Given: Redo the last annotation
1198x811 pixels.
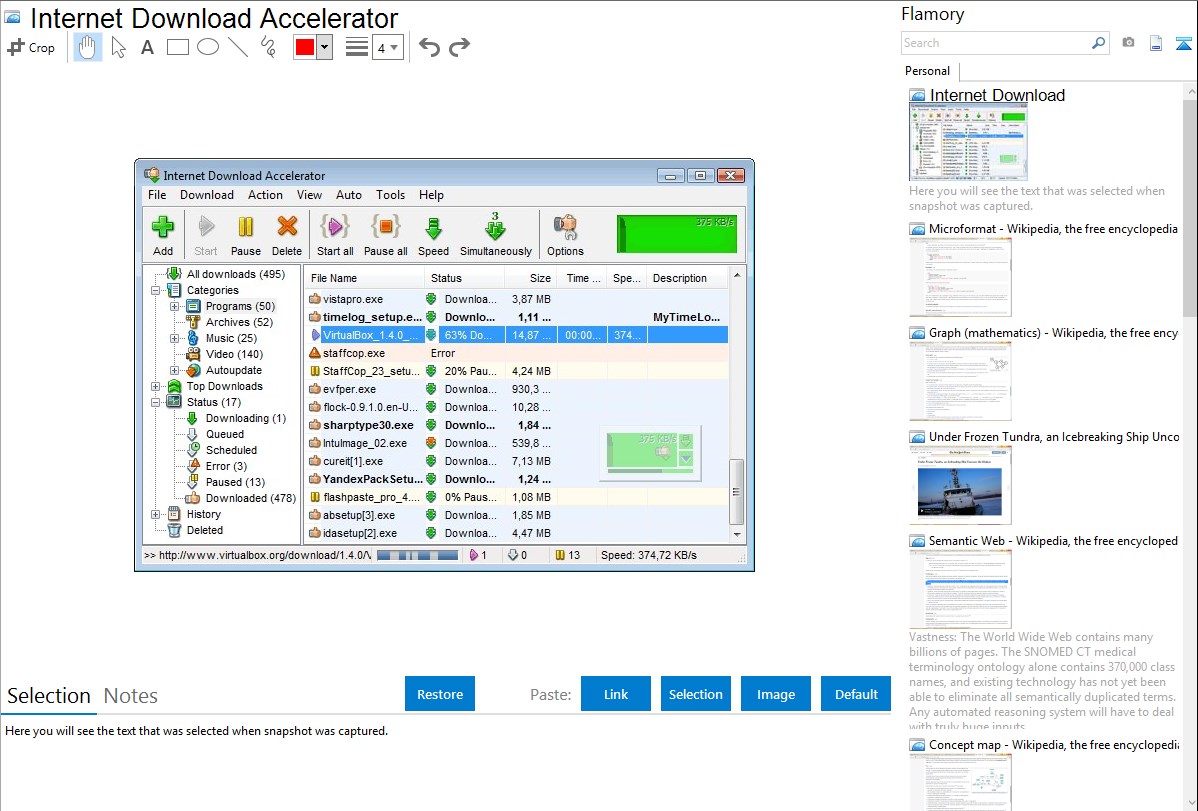Looking at the screenshot, I should 459,47.
